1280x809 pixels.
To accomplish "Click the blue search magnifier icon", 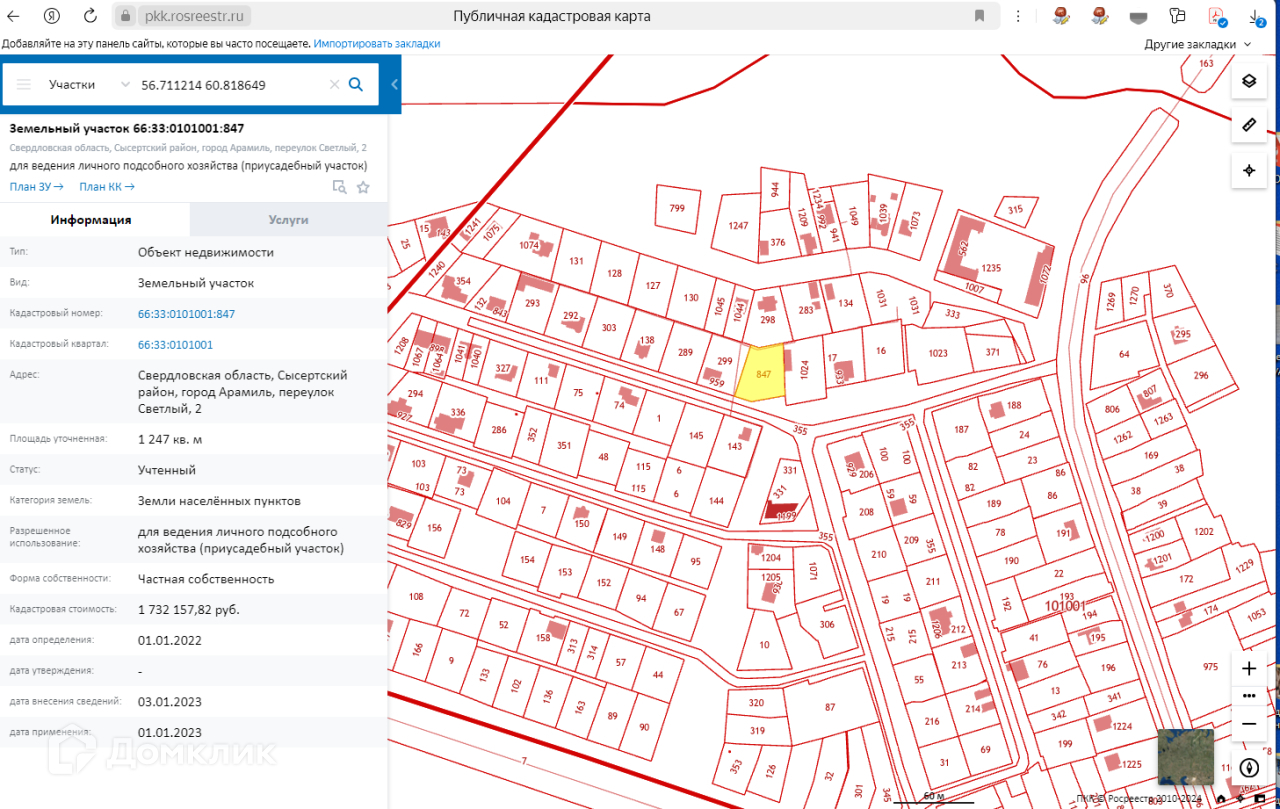I will tap(355, 85).
